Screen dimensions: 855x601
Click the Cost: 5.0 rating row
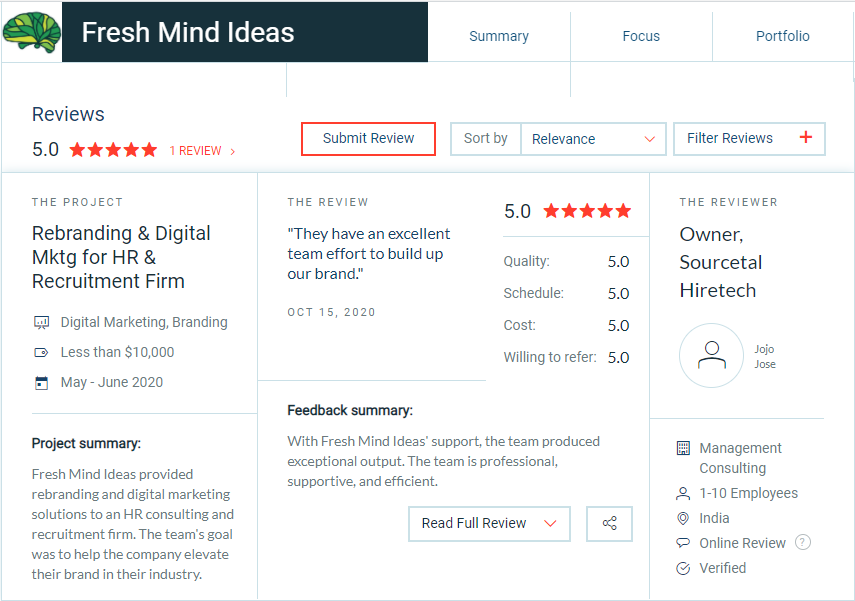coord(566,326)
